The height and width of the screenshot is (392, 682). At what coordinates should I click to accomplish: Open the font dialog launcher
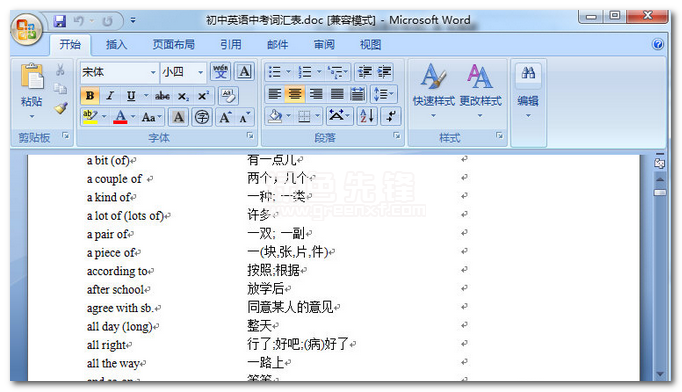click(250, 136)
